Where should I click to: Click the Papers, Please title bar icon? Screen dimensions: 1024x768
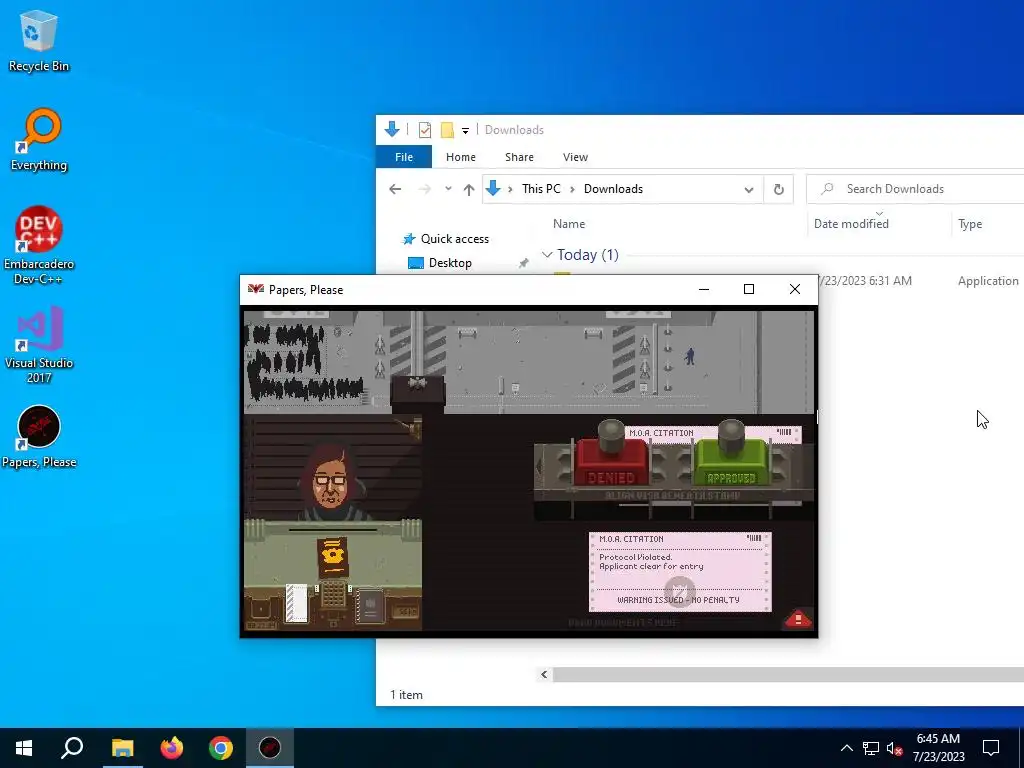255,289
